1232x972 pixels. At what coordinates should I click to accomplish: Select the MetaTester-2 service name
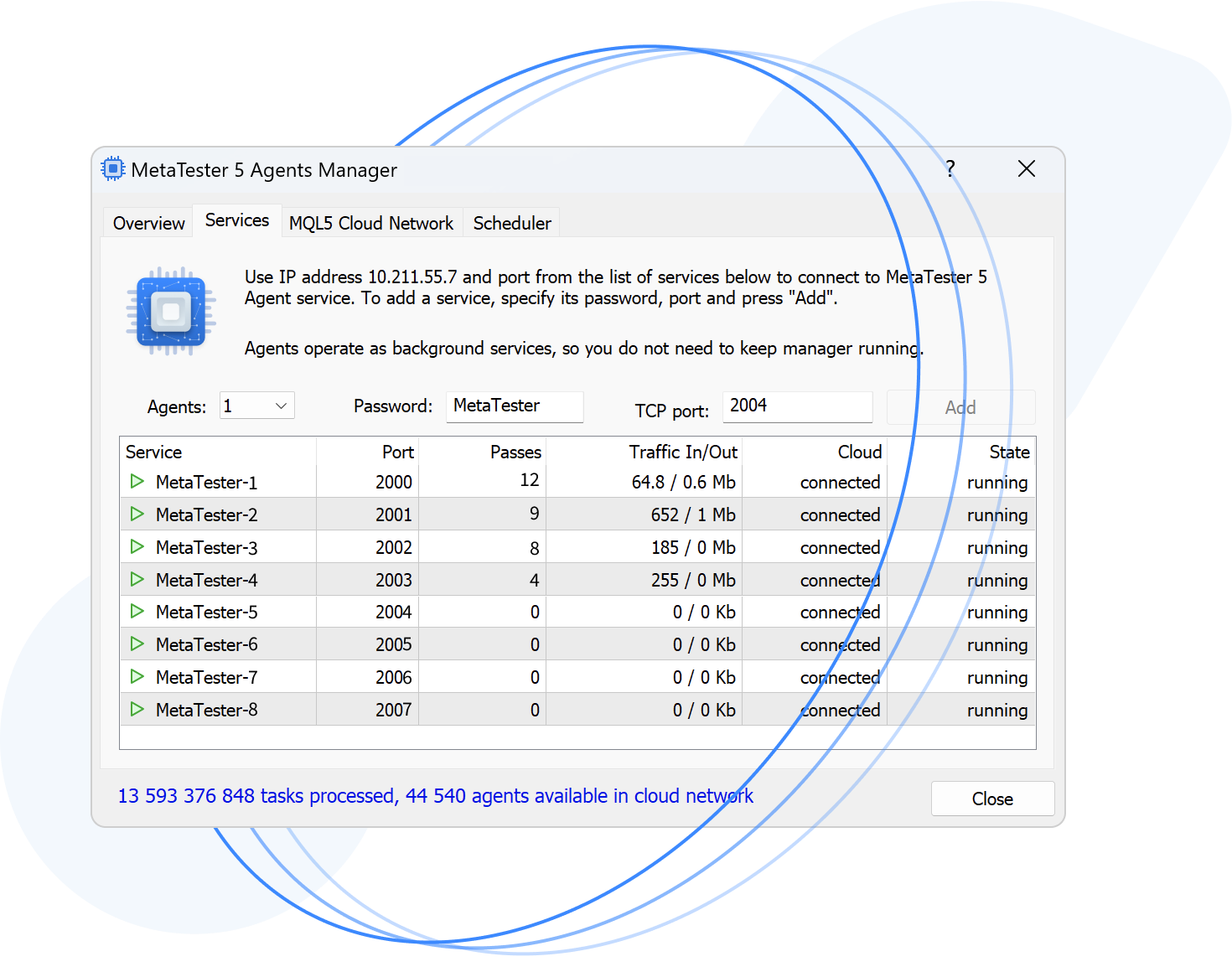(206, 514)
